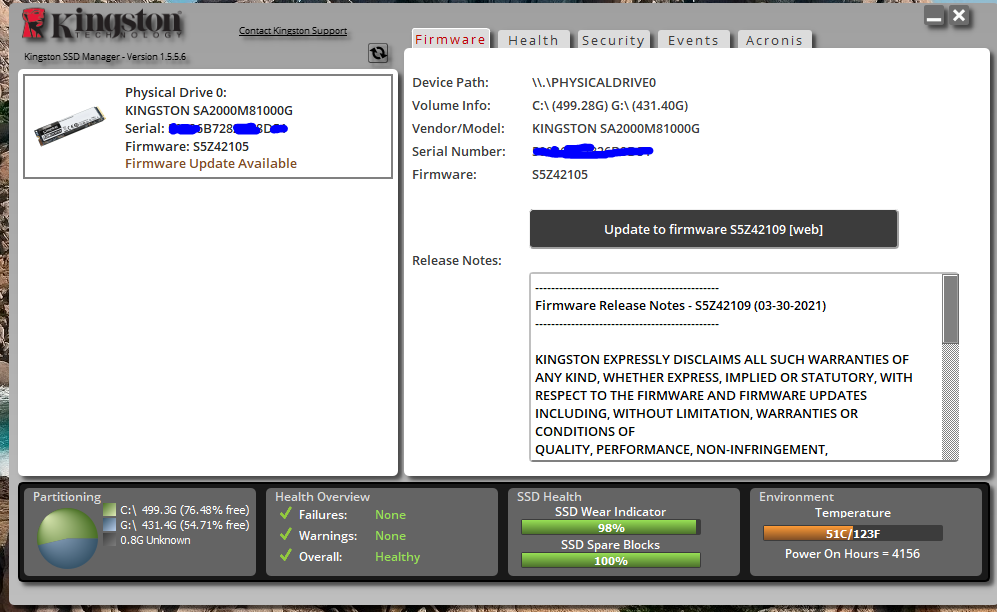Click the Firmware Release Notes S5Z42109 heading
Viewport: 997px width, 612px height.
click(680, 305)
